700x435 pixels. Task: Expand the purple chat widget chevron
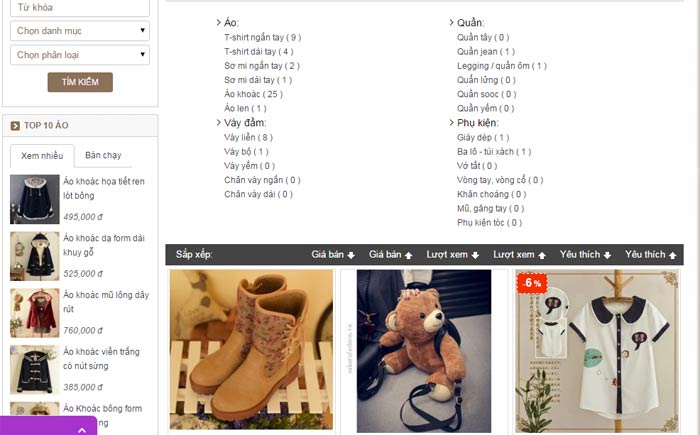tap(82, 430)
